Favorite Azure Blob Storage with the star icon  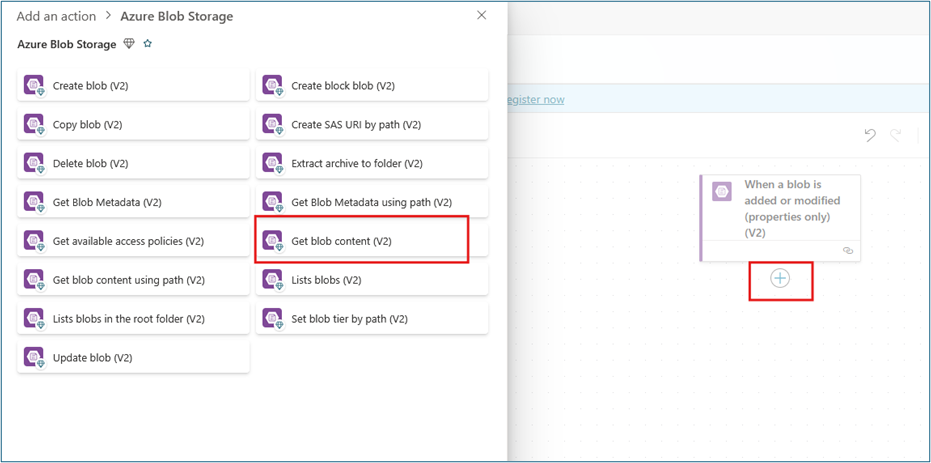(x=148, y=43)
